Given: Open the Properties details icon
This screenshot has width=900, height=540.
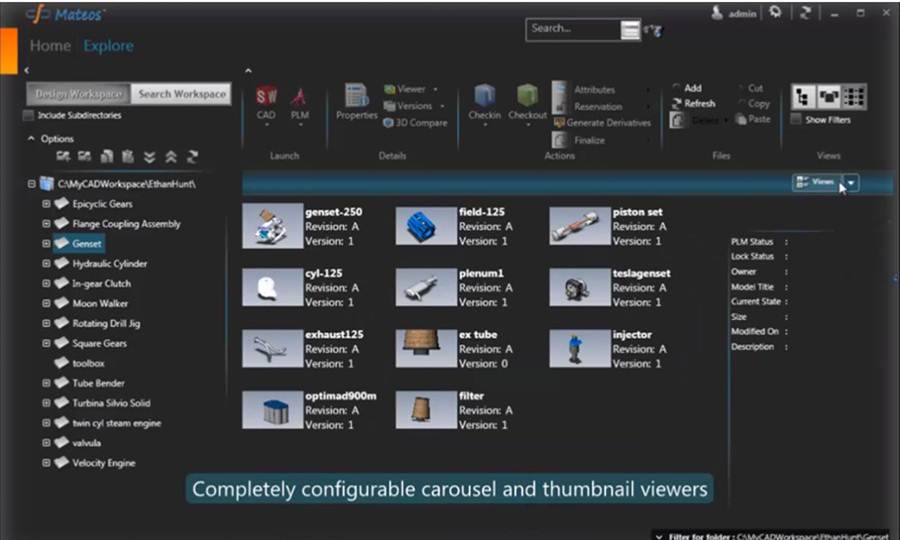Looking at the screenshot, I should pos(356,98).
